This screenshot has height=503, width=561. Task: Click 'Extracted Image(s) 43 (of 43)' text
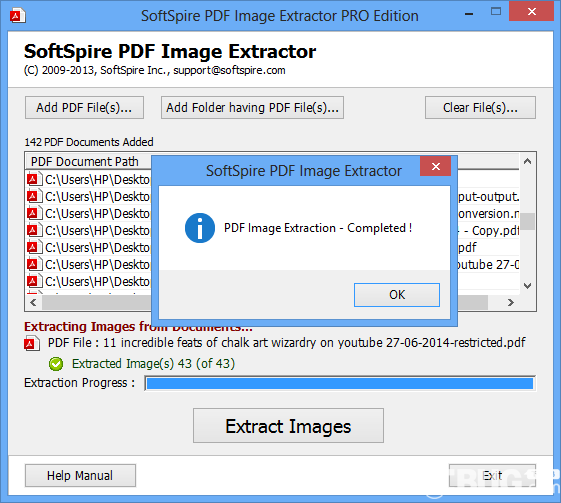153,363
